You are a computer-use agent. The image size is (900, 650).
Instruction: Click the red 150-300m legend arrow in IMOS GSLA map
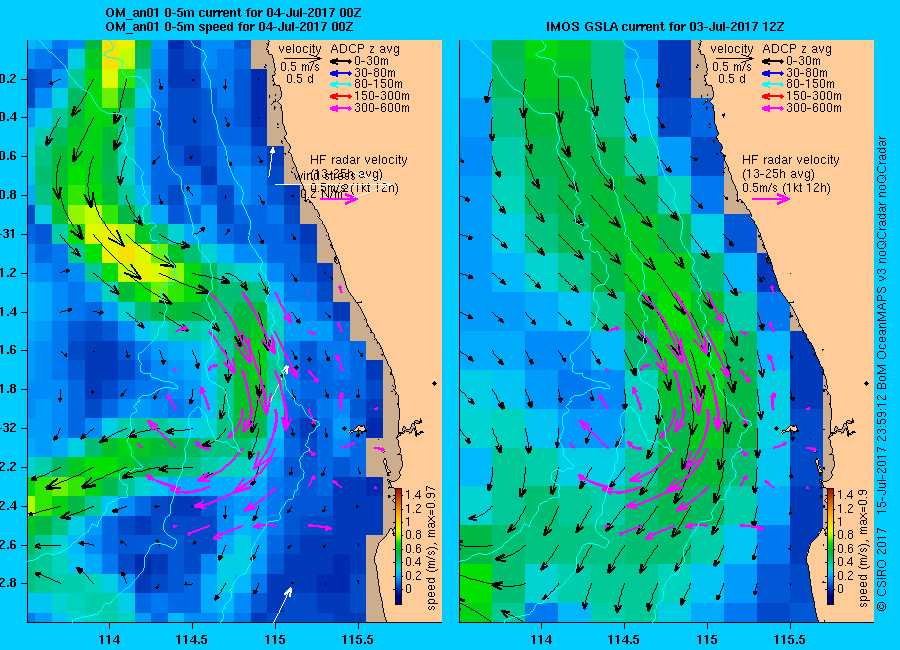[x=772, y=96]
